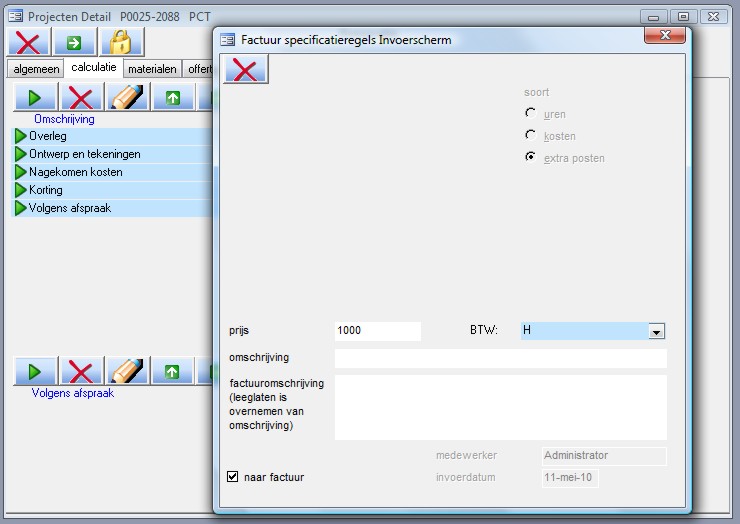Image resolution: width=740 pixels, height=524 pixels.
Task: Click the omschrijving input field
Action: [501, 358]
